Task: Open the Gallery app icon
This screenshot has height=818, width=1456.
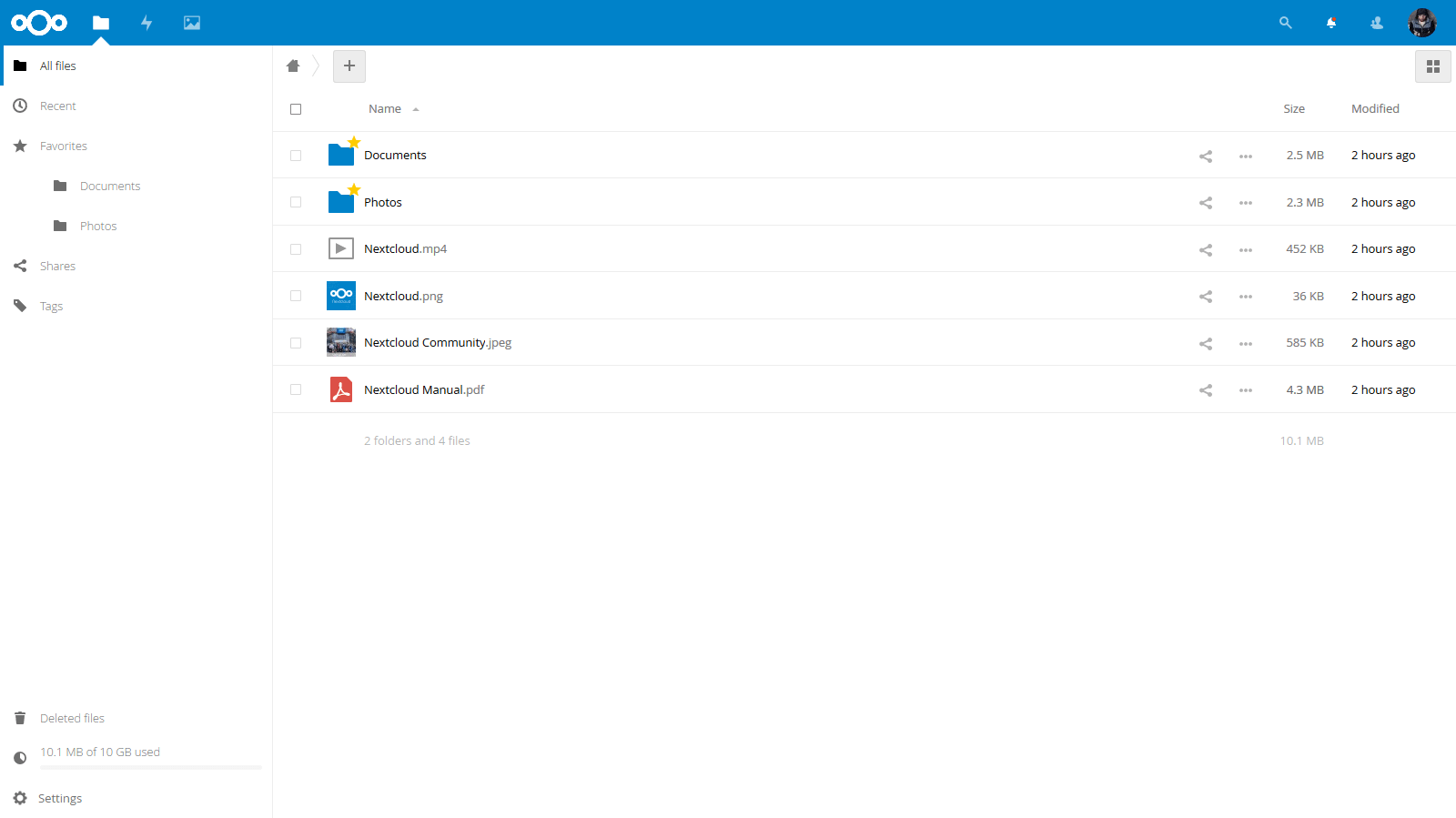Action: click(192, 23)
